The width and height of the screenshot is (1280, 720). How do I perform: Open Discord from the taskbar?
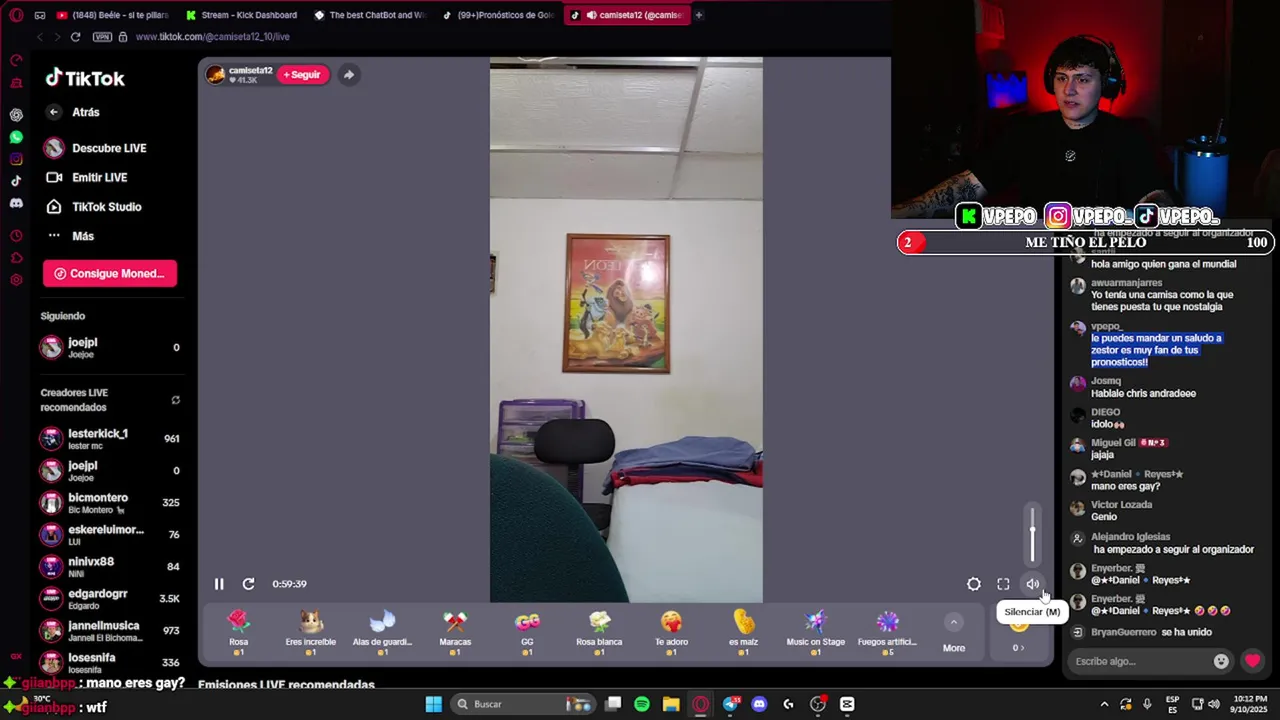point(759,704)
